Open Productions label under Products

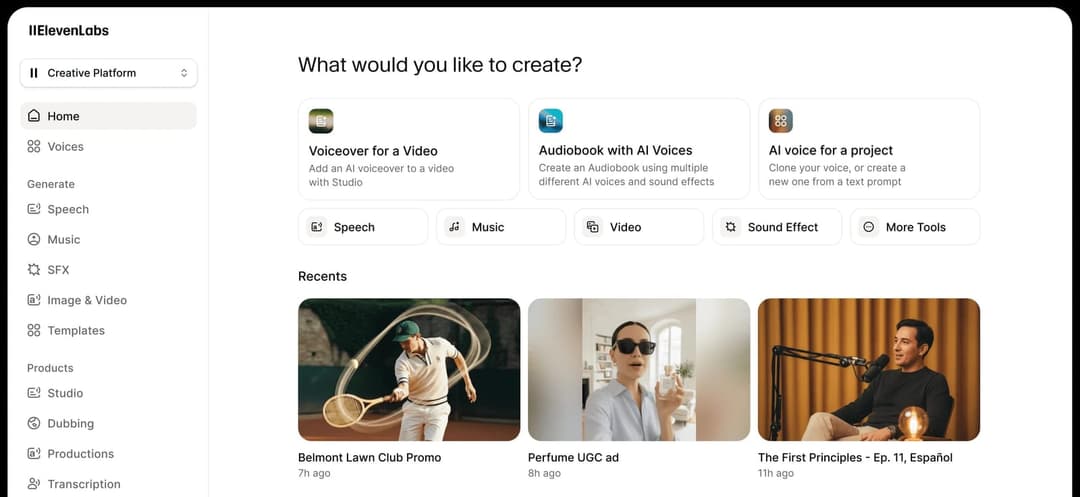pyautogui.click(x=81, y=454)
